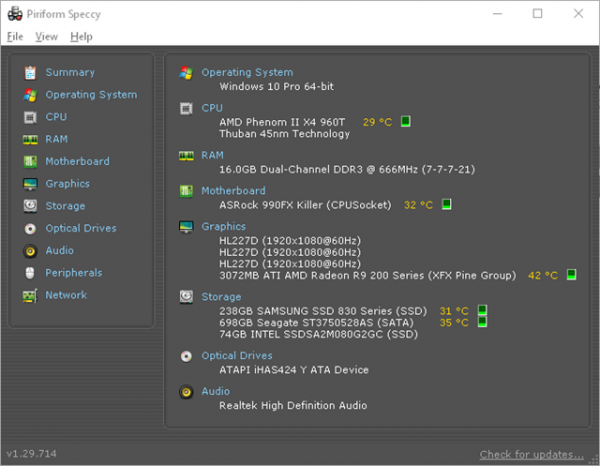600x466 pixels.
Task: Click the 42 °C graphics temperature value
Action: coord(543,275)
